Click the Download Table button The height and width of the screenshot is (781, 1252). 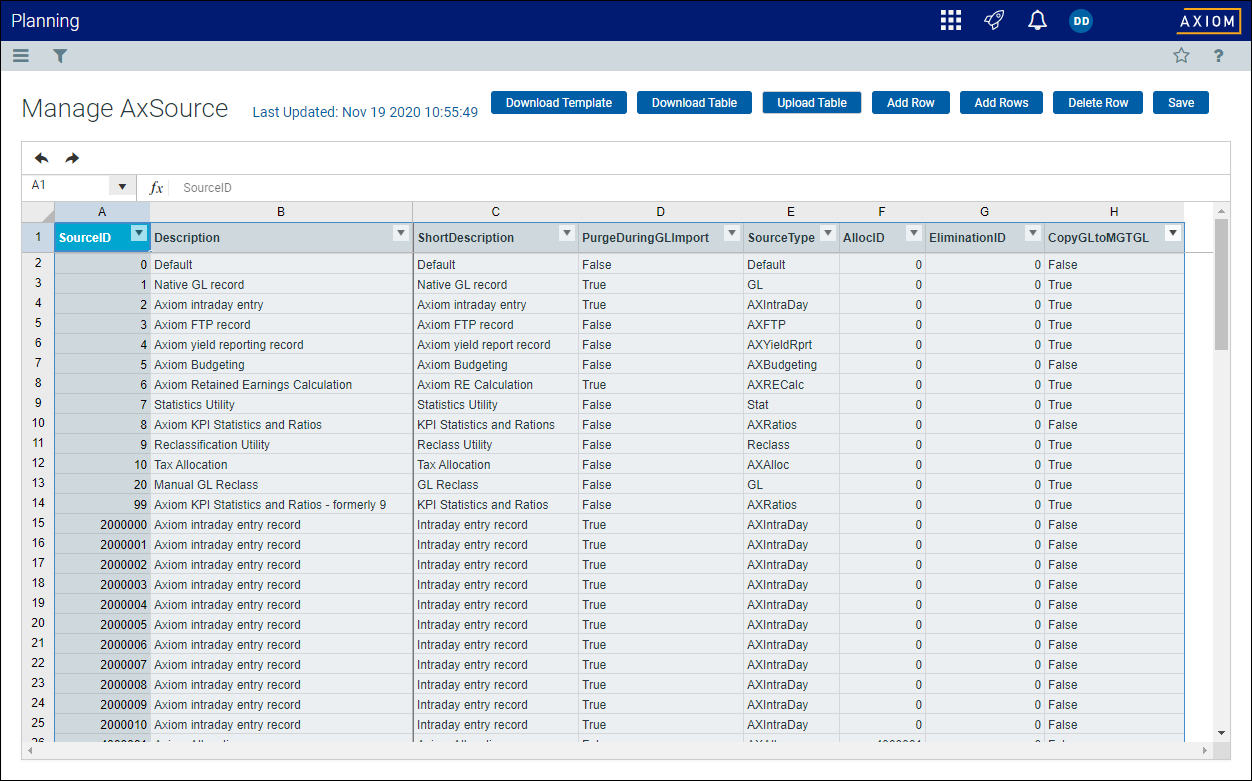[694, 102]
